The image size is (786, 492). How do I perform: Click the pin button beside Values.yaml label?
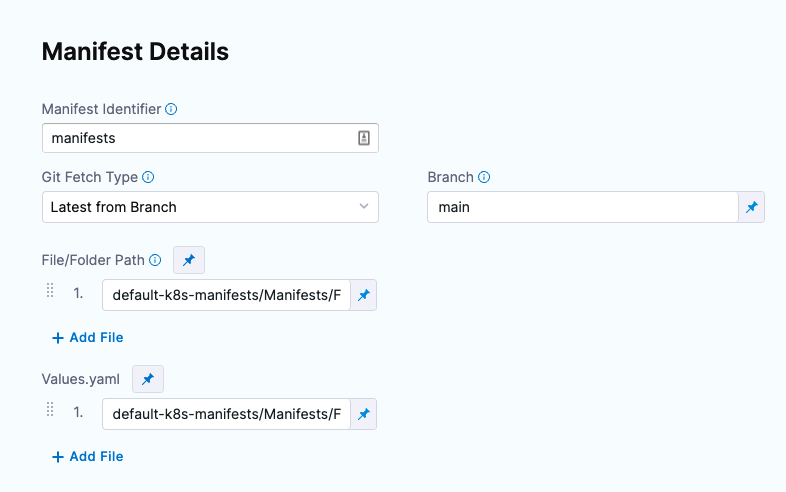tap(148, 379)
